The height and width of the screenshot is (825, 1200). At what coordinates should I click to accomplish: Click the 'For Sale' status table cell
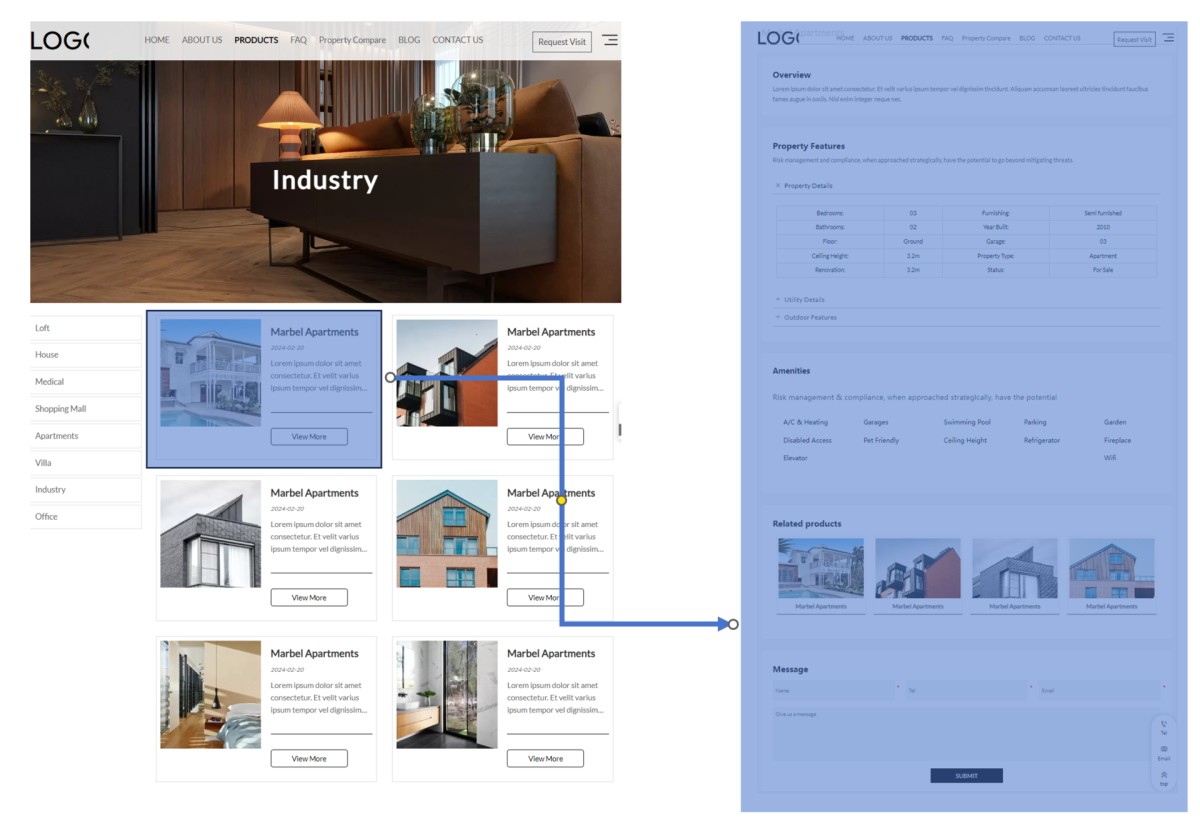coord(1103,270)
